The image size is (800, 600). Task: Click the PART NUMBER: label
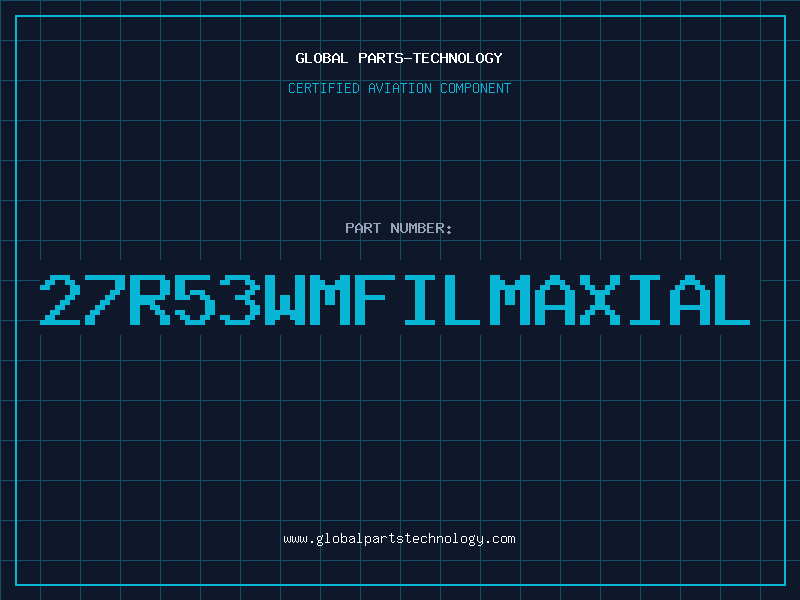point(398,228)
